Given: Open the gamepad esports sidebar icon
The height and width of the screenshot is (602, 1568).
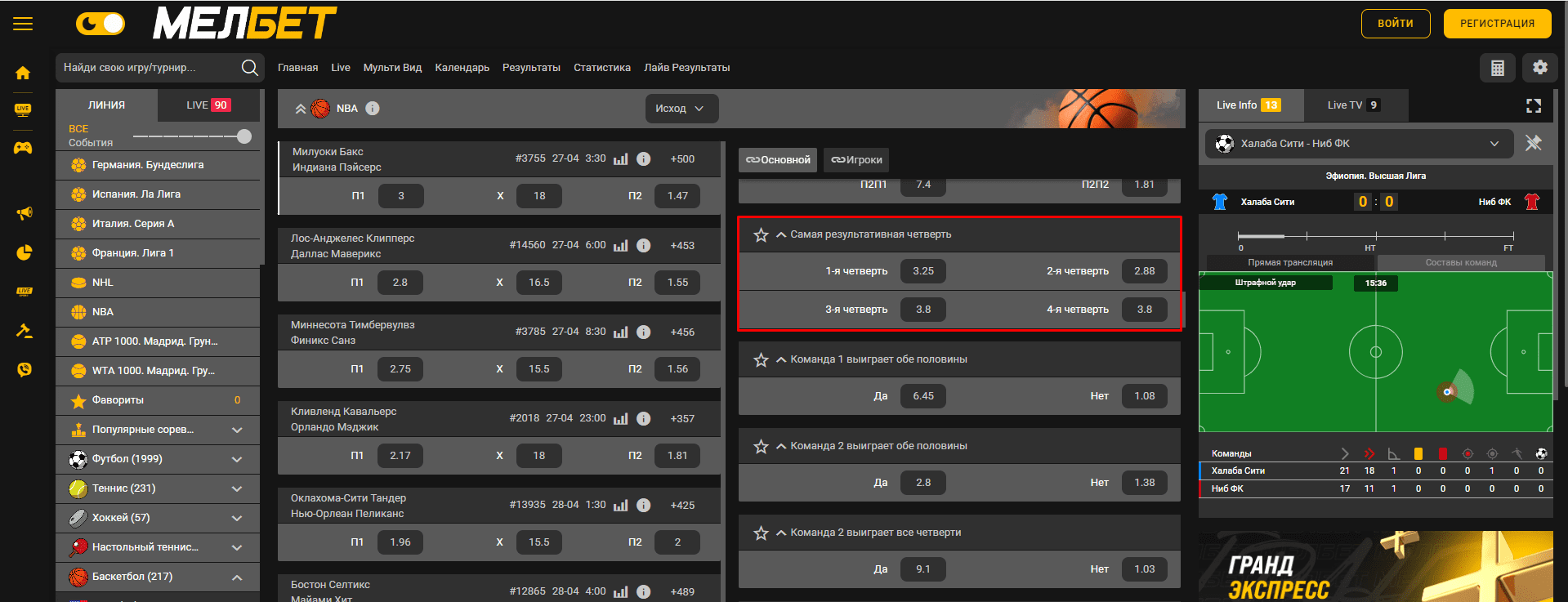Looking at the screenshot, I should coord(23,148).
